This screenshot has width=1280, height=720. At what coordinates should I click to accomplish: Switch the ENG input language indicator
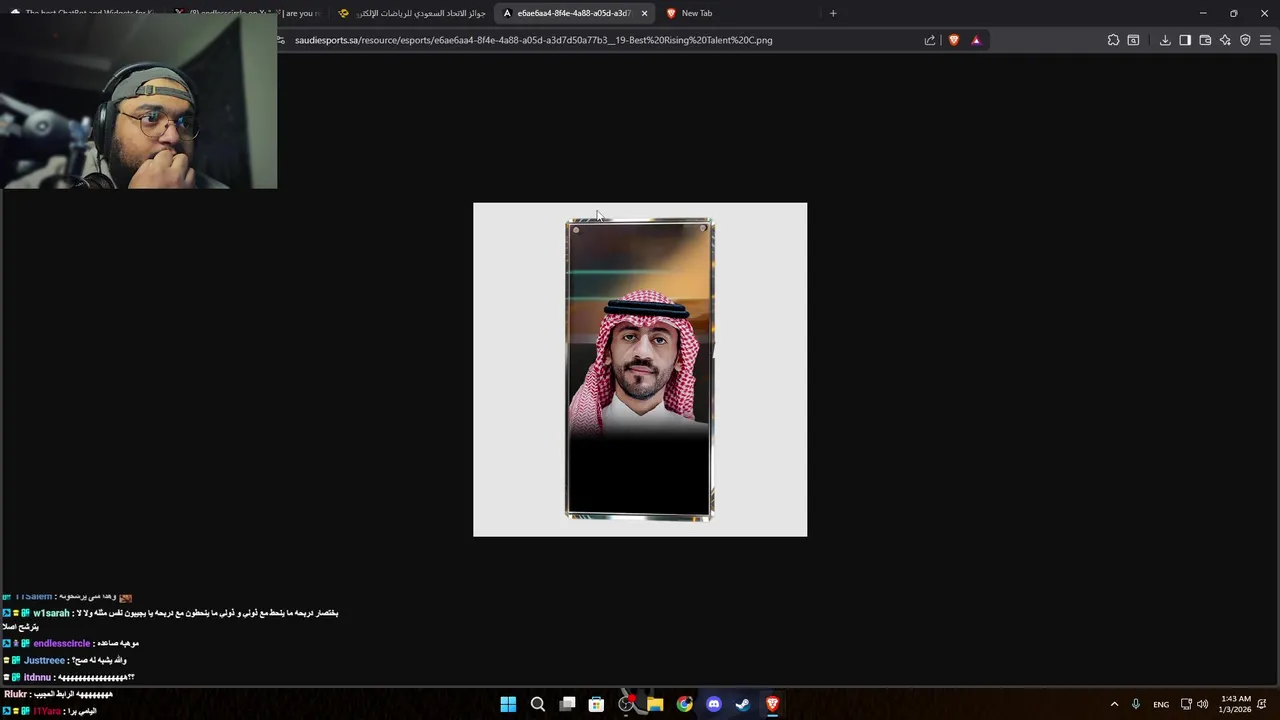pos(1161,704)
